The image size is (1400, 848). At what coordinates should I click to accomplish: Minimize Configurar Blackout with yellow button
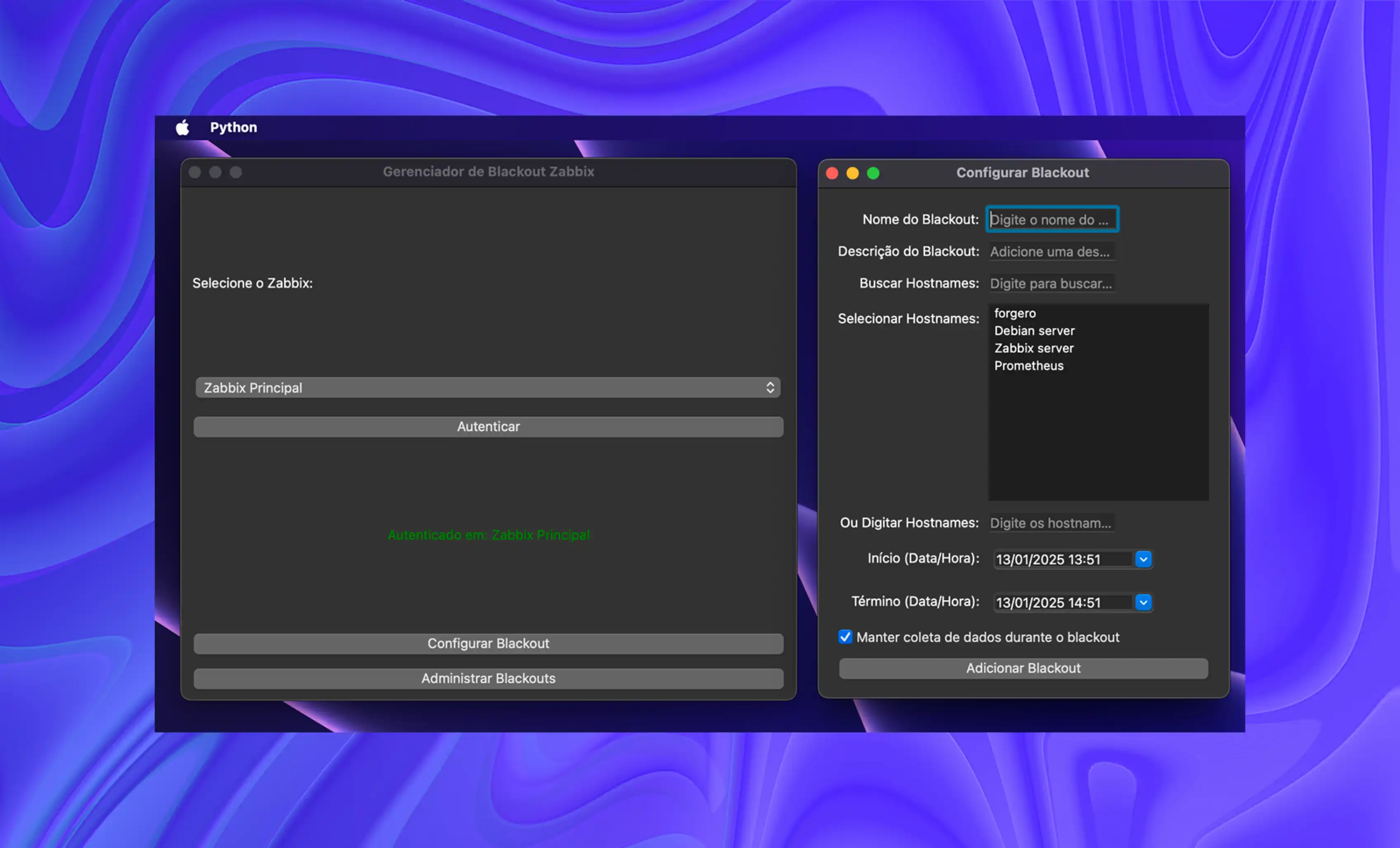click(x=852, y=173)
